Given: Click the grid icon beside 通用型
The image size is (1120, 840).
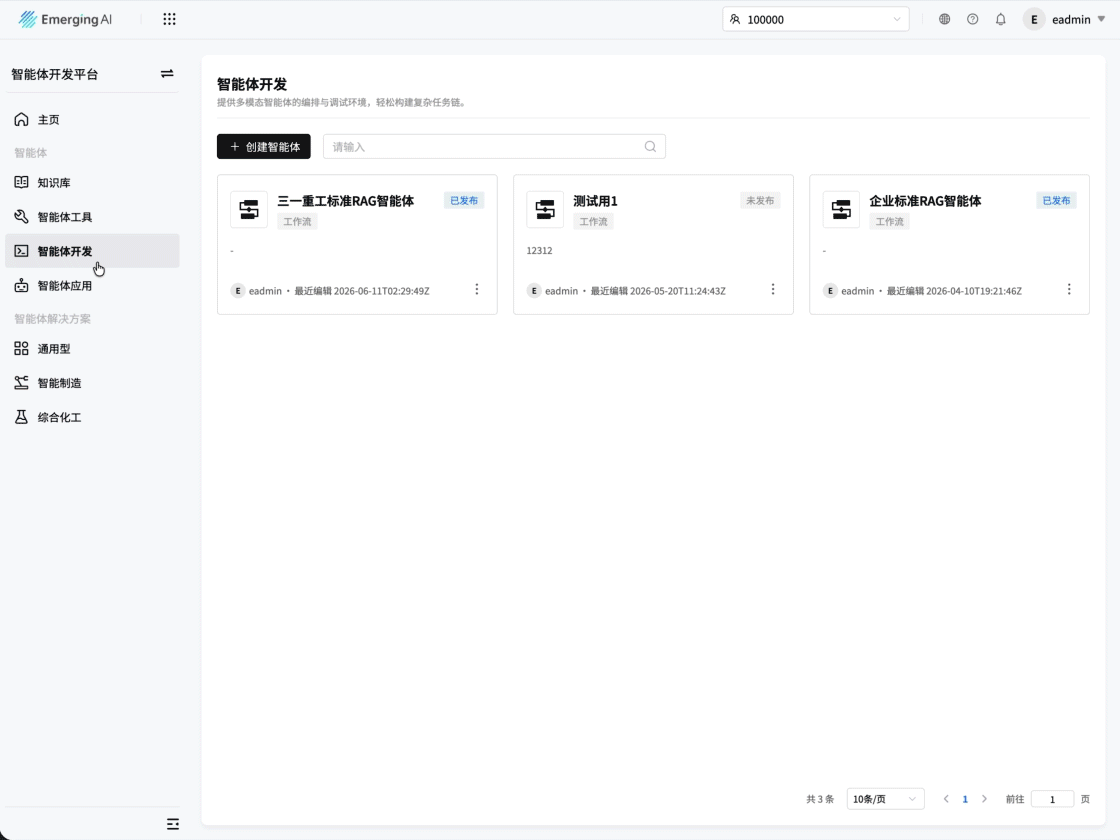Looking at the screenshot, I should [21, 348].
